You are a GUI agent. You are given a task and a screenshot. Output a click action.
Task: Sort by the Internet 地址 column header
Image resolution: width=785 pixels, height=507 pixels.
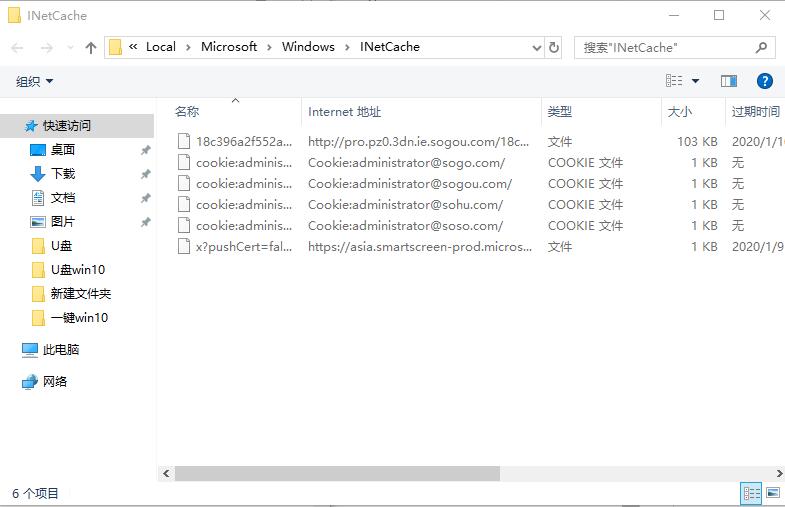(x=344, y=112)
